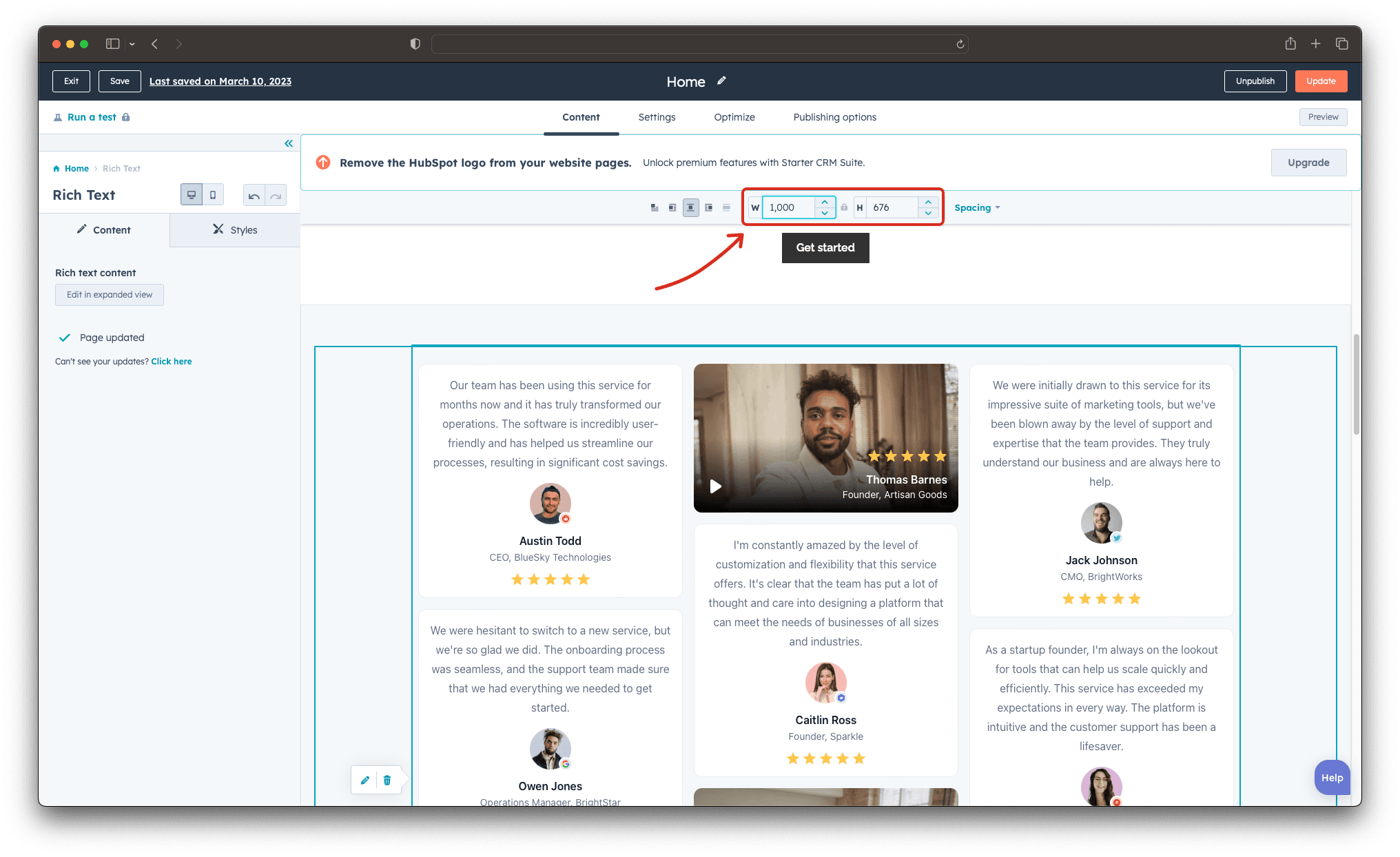The height and width of the screenshot is (857, 1400).
Task: Click into the height input field
Action: pos(892,207)
